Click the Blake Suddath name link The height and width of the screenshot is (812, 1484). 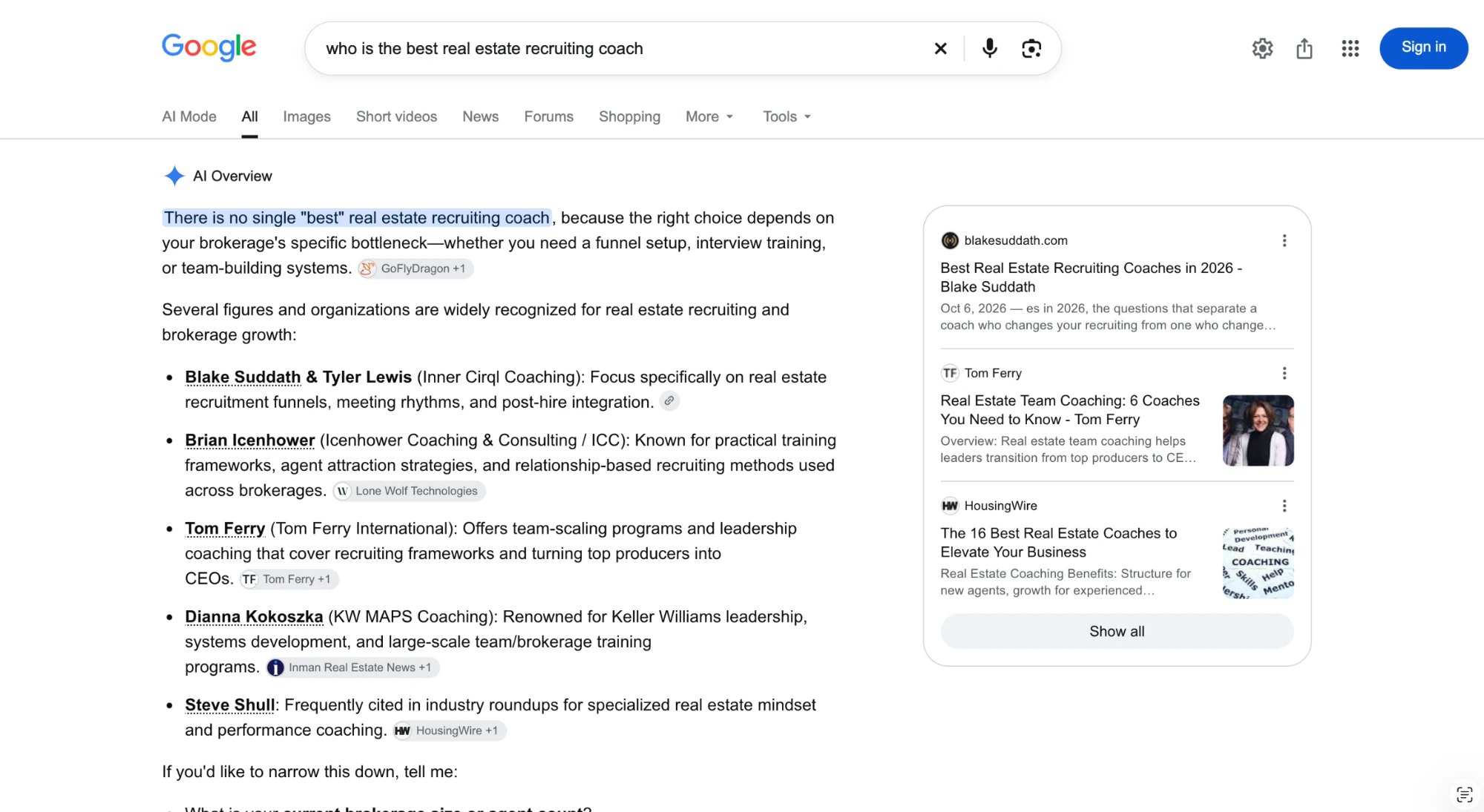pyautogui.click(x=243, y=377)
